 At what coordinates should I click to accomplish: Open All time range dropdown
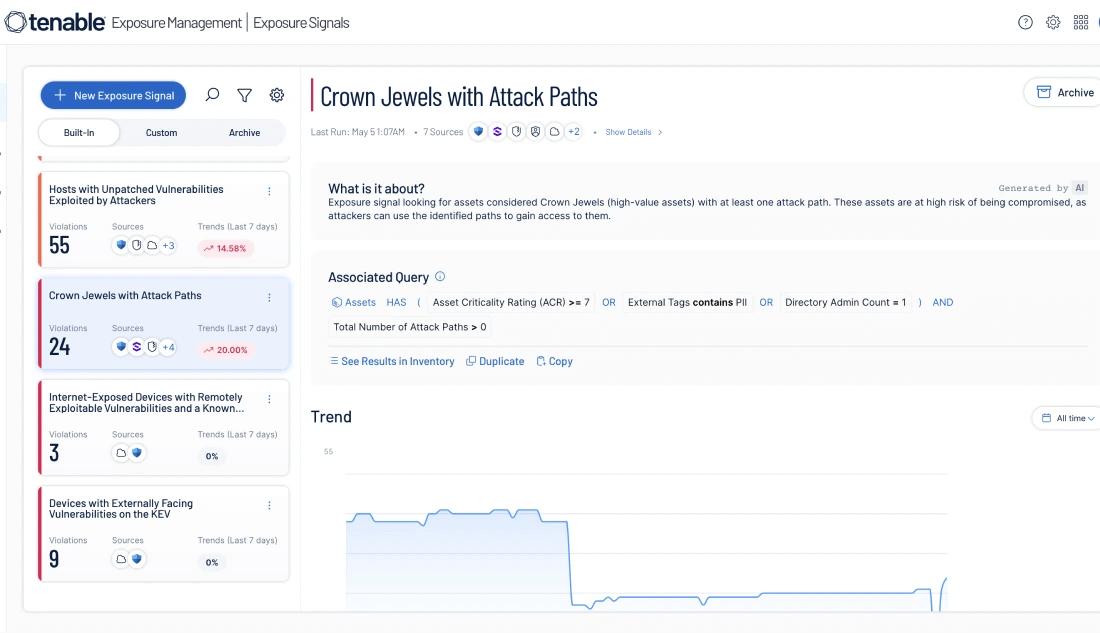coord(1067,418)
